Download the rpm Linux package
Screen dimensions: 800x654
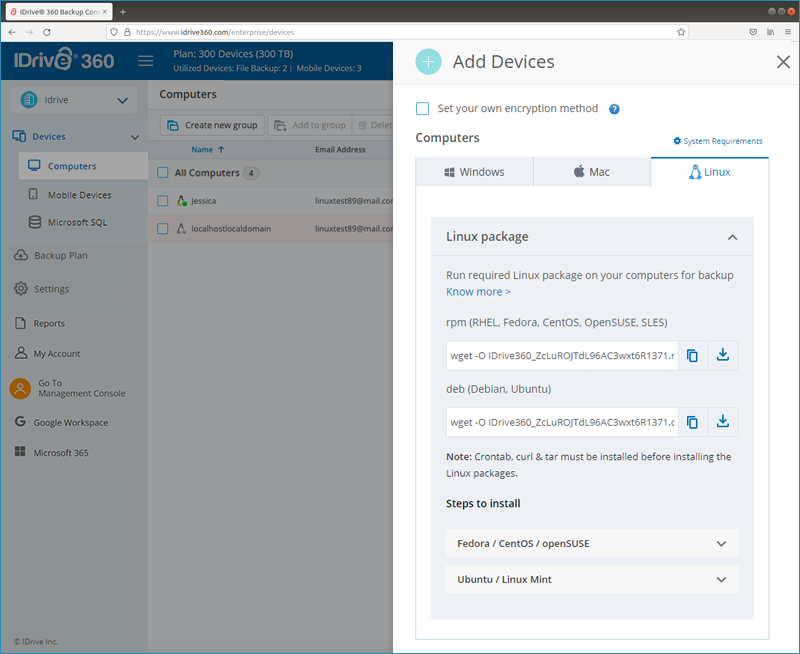(x=723, y=356)
